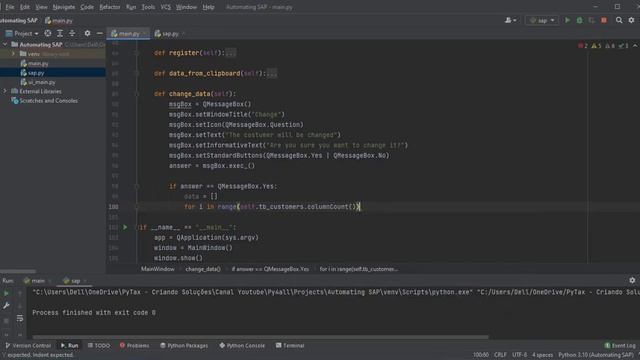
Task: Click the yellow warnings indicator in editor
Action: [x=596, y=46]
